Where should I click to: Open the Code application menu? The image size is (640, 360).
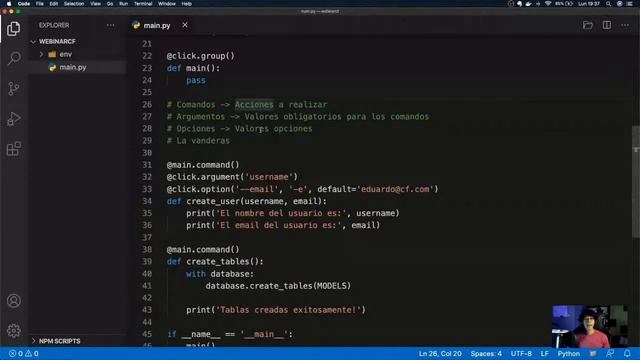pos(24,4)
